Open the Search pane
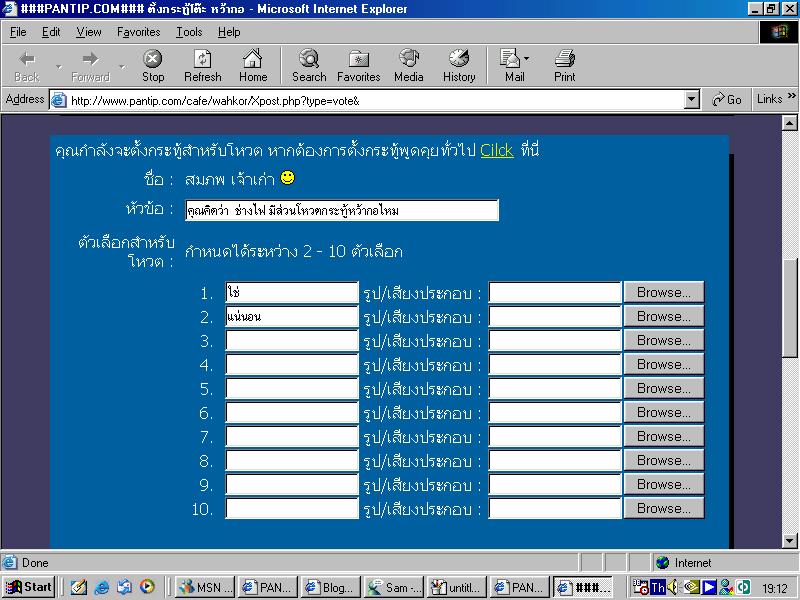This screenshot has height=600, width=800. click(x=309, y=66)
